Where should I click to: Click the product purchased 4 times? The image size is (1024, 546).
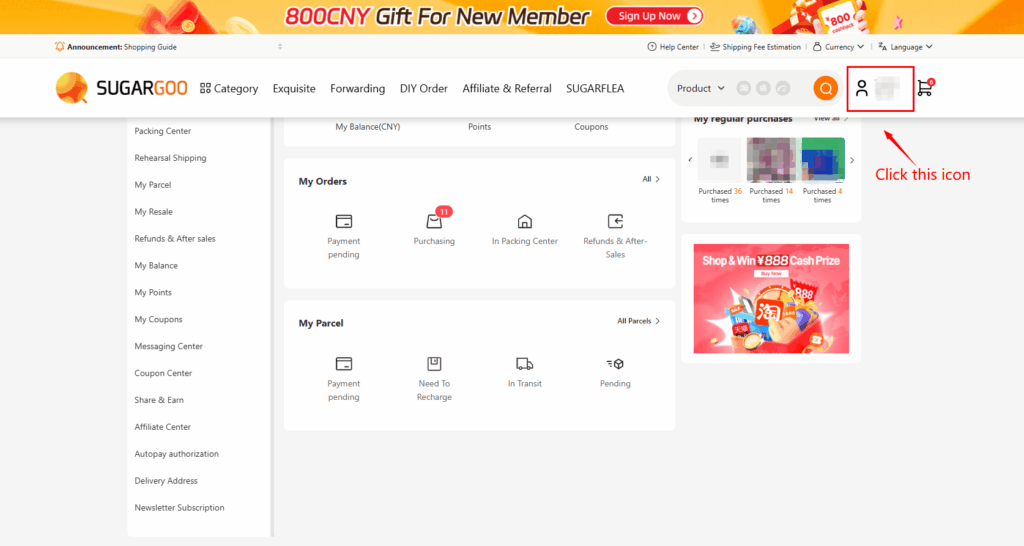(x=823, y=159)
